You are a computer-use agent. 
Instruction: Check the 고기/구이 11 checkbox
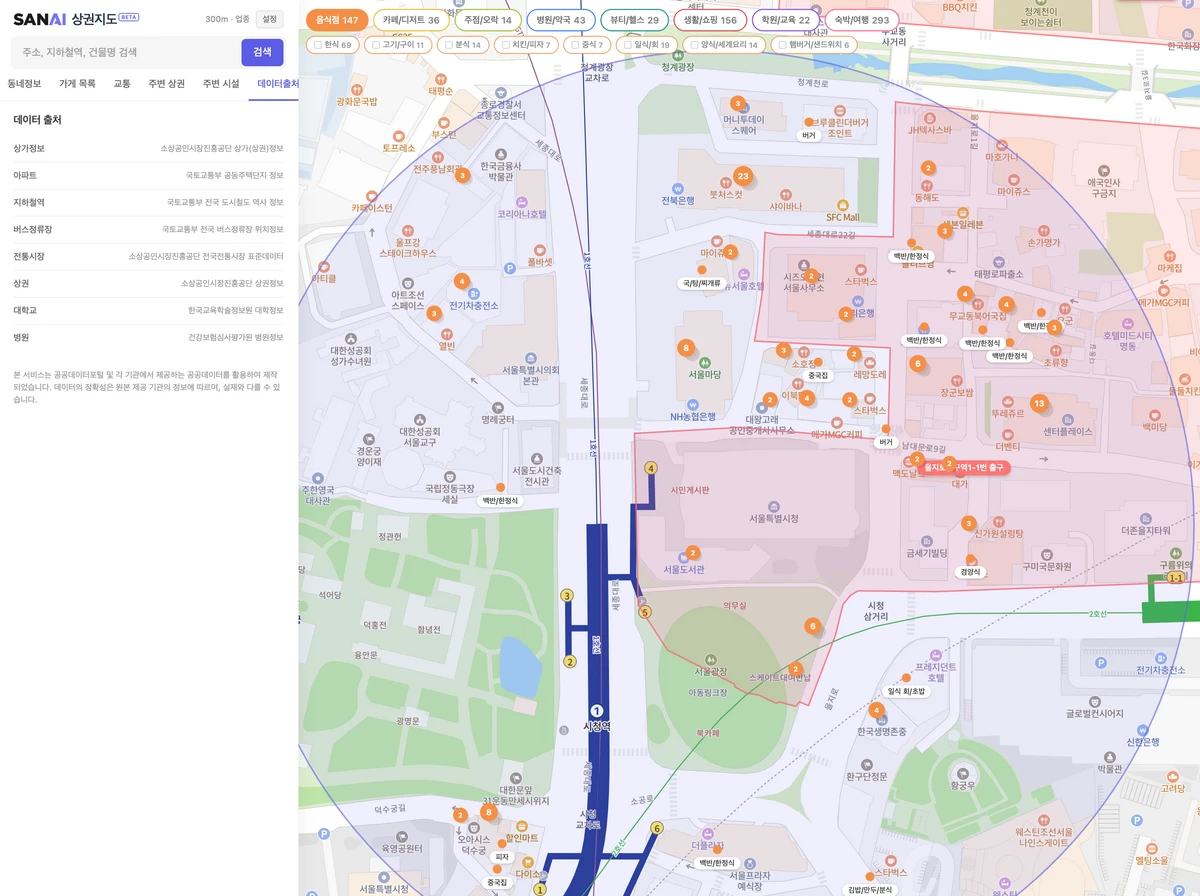coord(375,45)
